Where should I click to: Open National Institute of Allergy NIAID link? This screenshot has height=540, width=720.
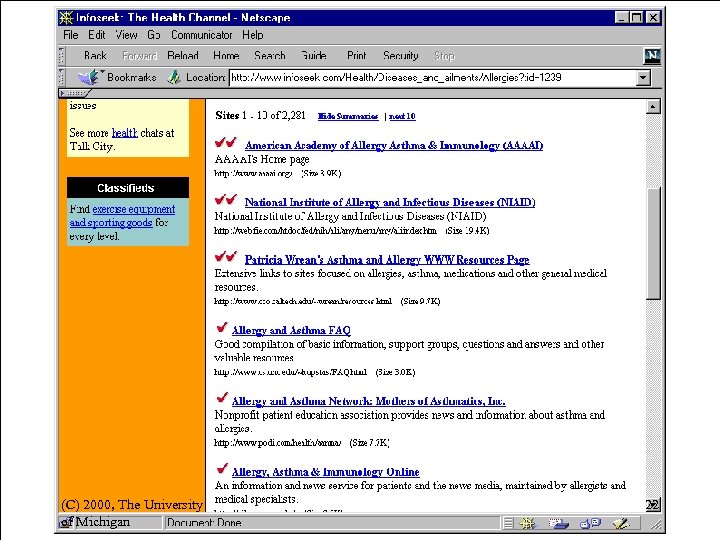(x=390, y=202)
